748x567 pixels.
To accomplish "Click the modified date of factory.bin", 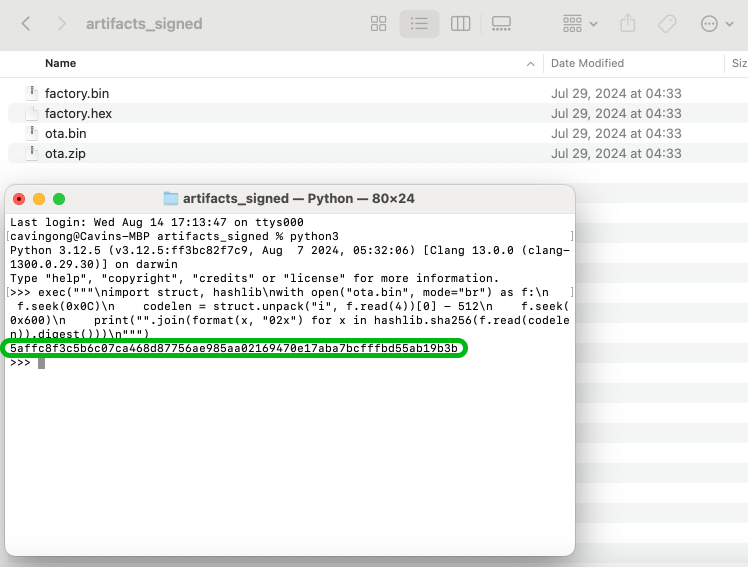I will (616, 93).
